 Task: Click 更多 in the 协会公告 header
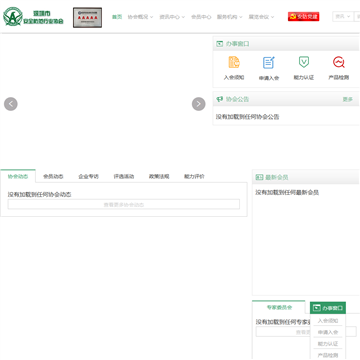[x=348, y=99]
